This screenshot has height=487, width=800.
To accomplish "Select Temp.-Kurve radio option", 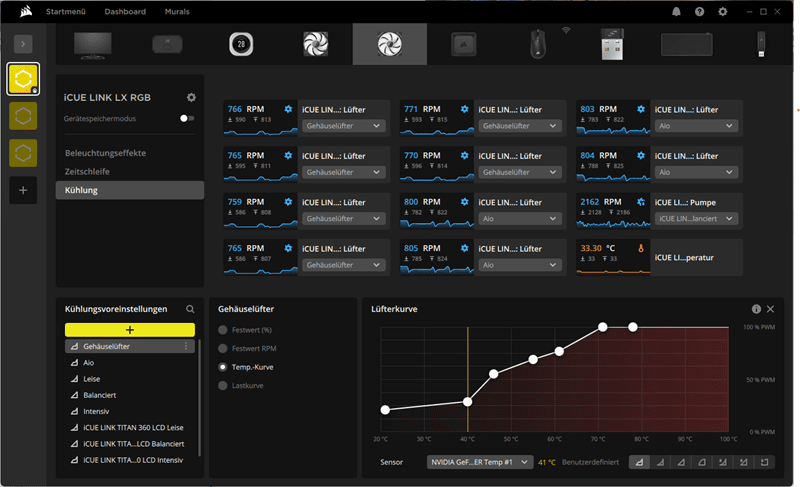I will [x=222, y=367].
